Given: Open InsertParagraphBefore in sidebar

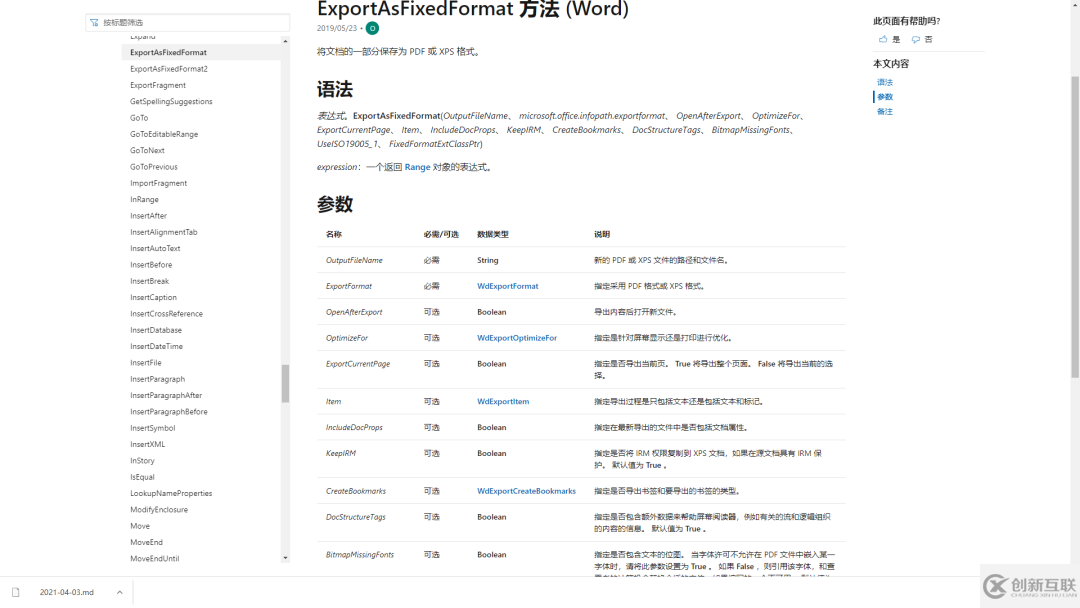Looking at the screenshot, I should (x=169, y=412).
